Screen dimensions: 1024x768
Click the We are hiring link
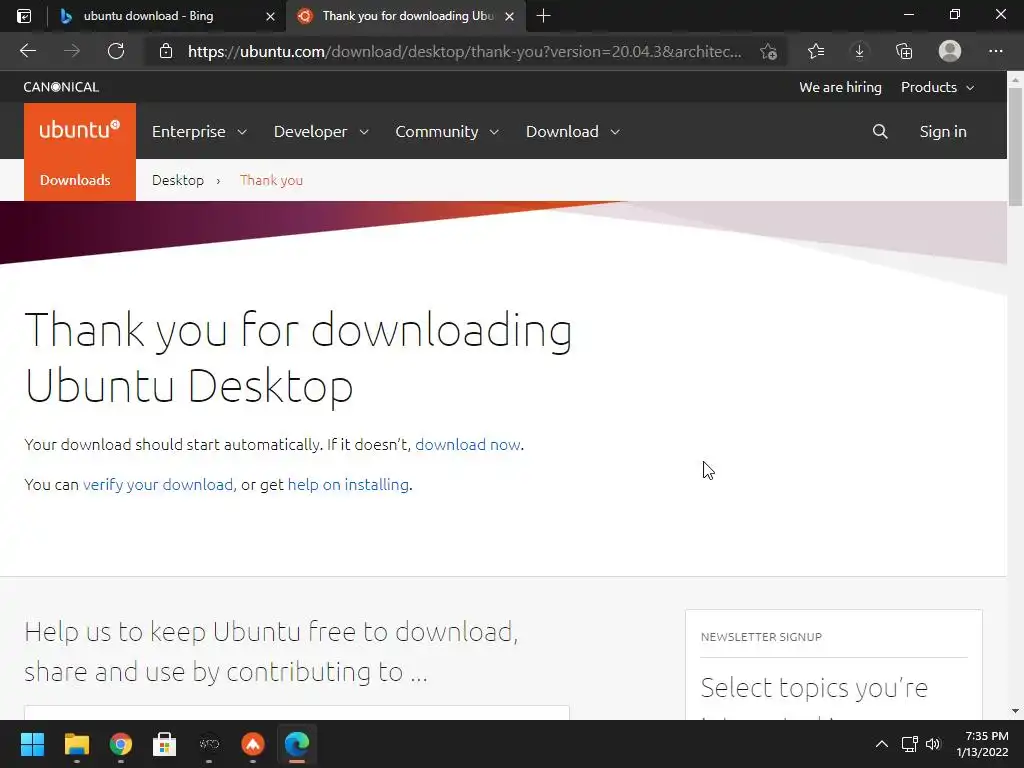pyautogui.click(x=840, y=87)
